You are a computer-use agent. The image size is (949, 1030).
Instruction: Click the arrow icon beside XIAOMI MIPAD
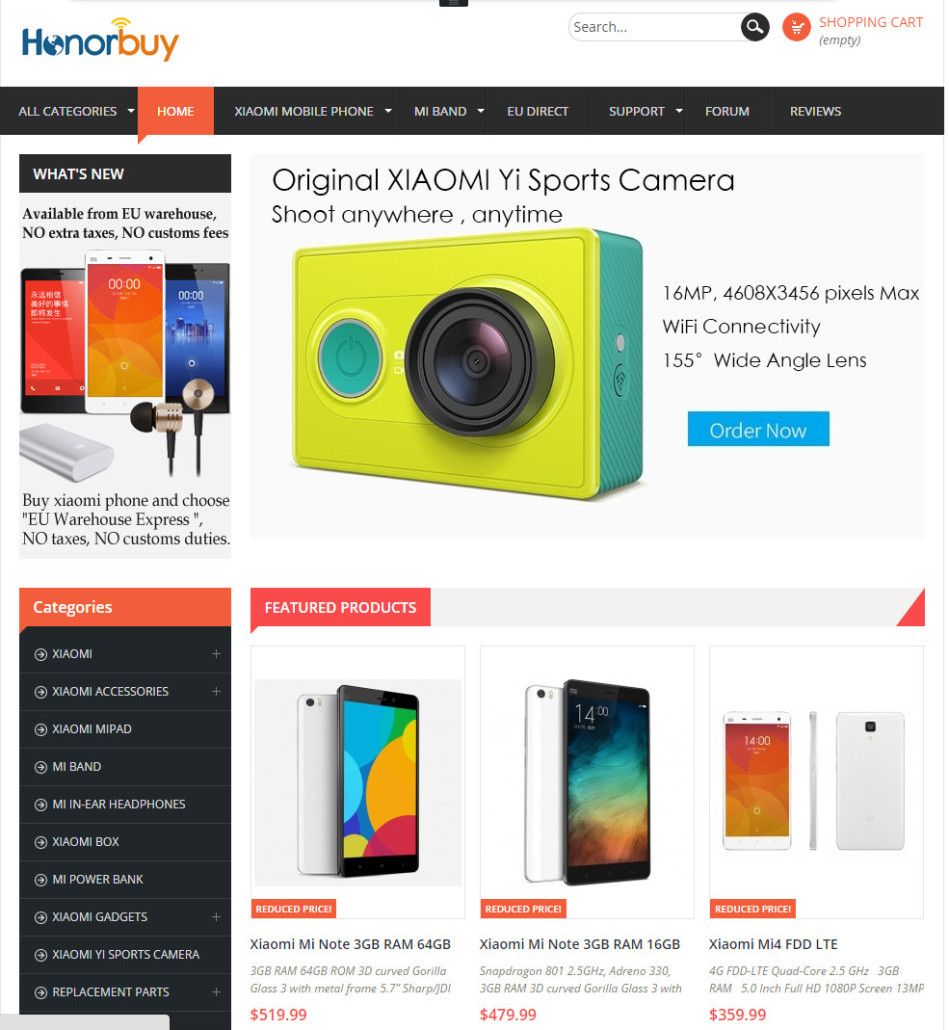(x=41, y=729)
